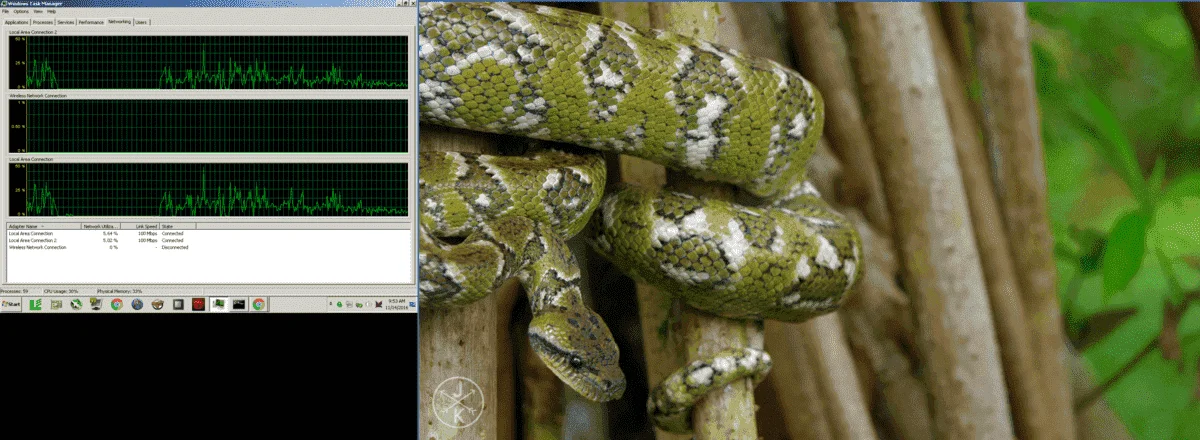Select the Task Manager taskbar button
The width and height of the screenshot is (1200, 440).
coord(219,304)
